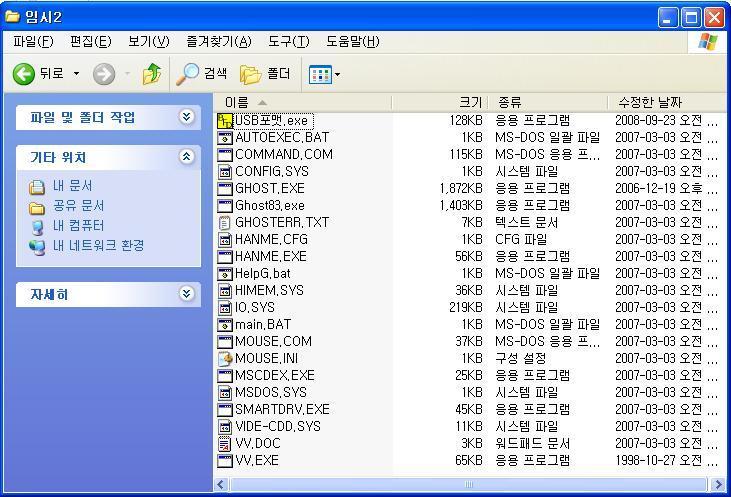Open 내 문서 link

(x=72, y=186)
